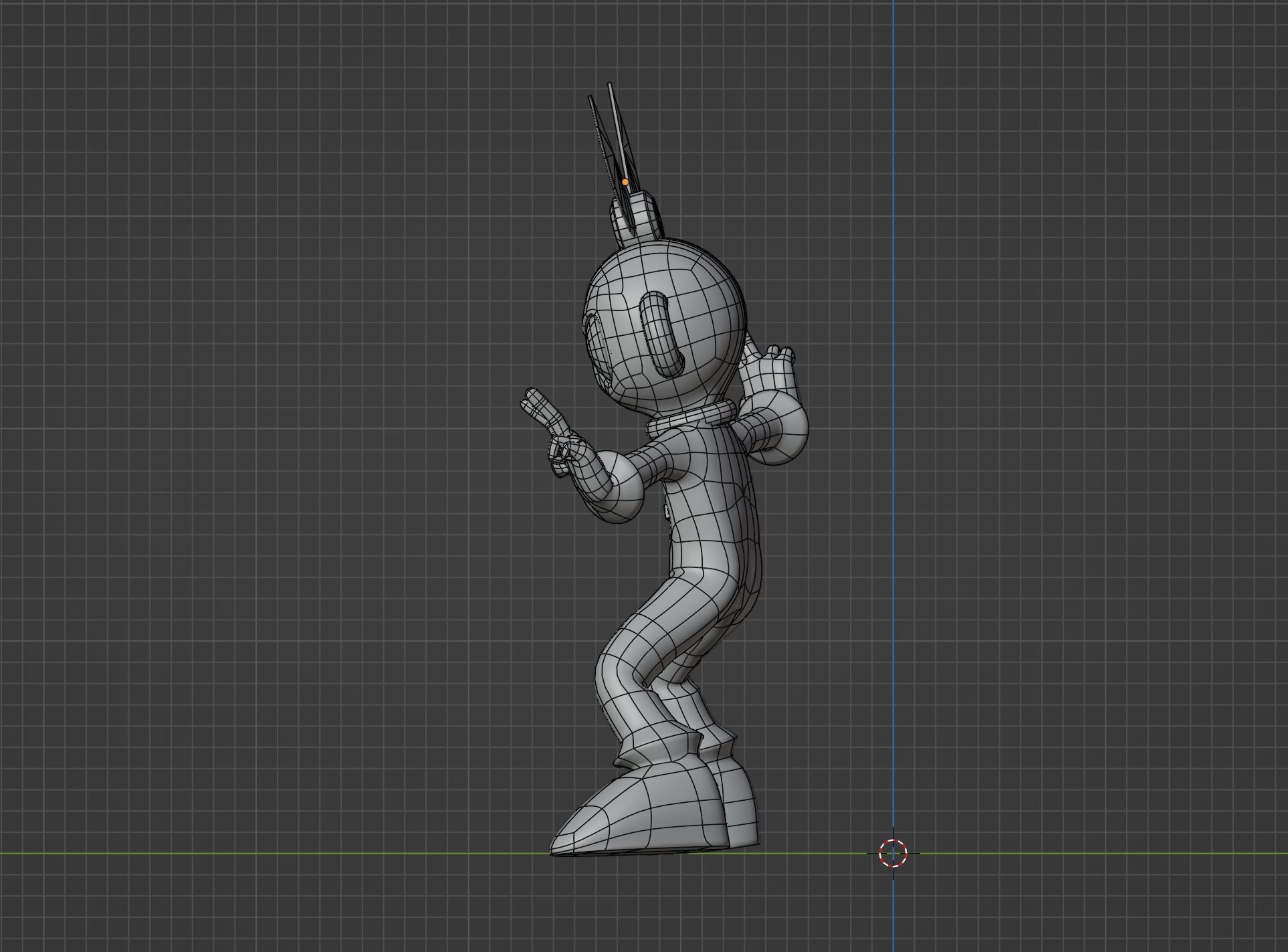Click the character's front shoe
This screenshot has width=1288, height=952.
tap(638, 812)
